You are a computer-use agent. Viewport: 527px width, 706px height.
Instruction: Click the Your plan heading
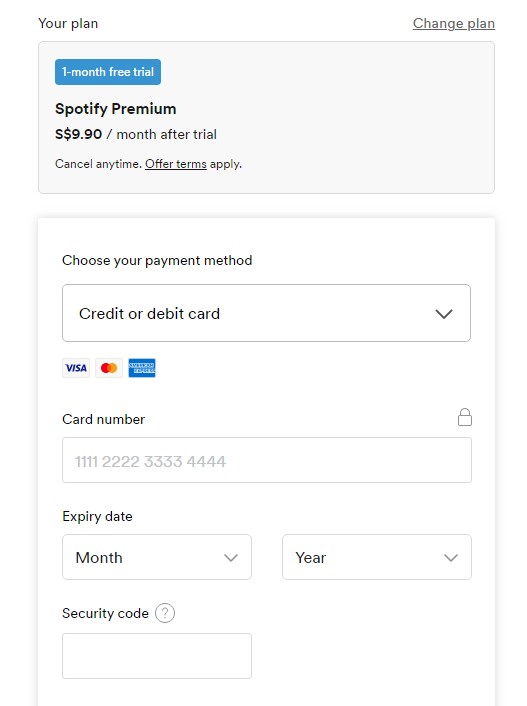(68, 23)
